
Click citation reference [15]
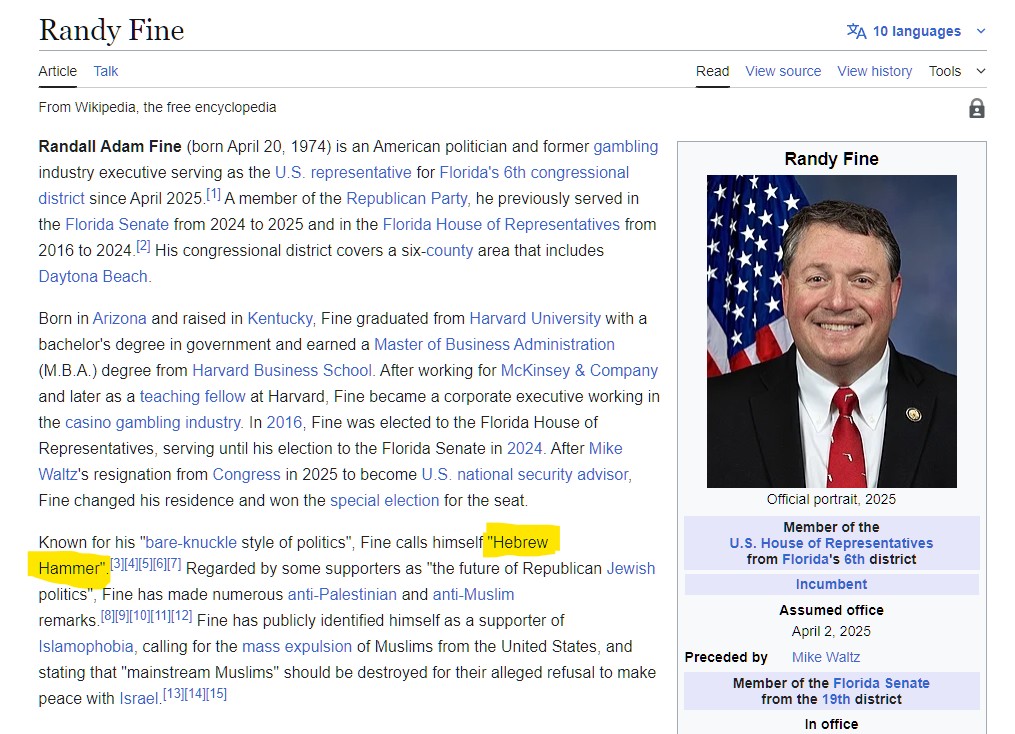[216, 694]
